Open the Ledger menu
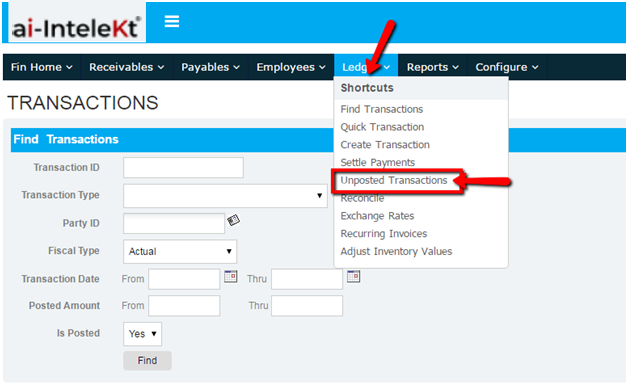This screenshot has width=628, height=387. click(x=366, y=67)
